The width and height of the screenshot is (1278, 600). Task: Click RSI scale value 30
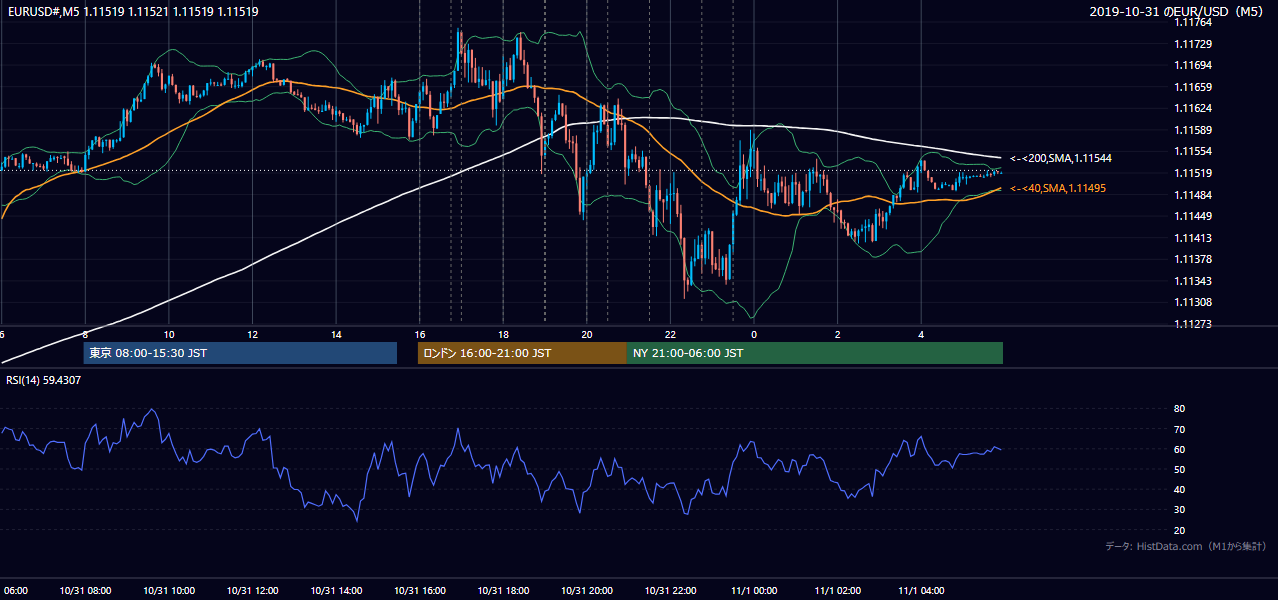(x=1179, y=510)
